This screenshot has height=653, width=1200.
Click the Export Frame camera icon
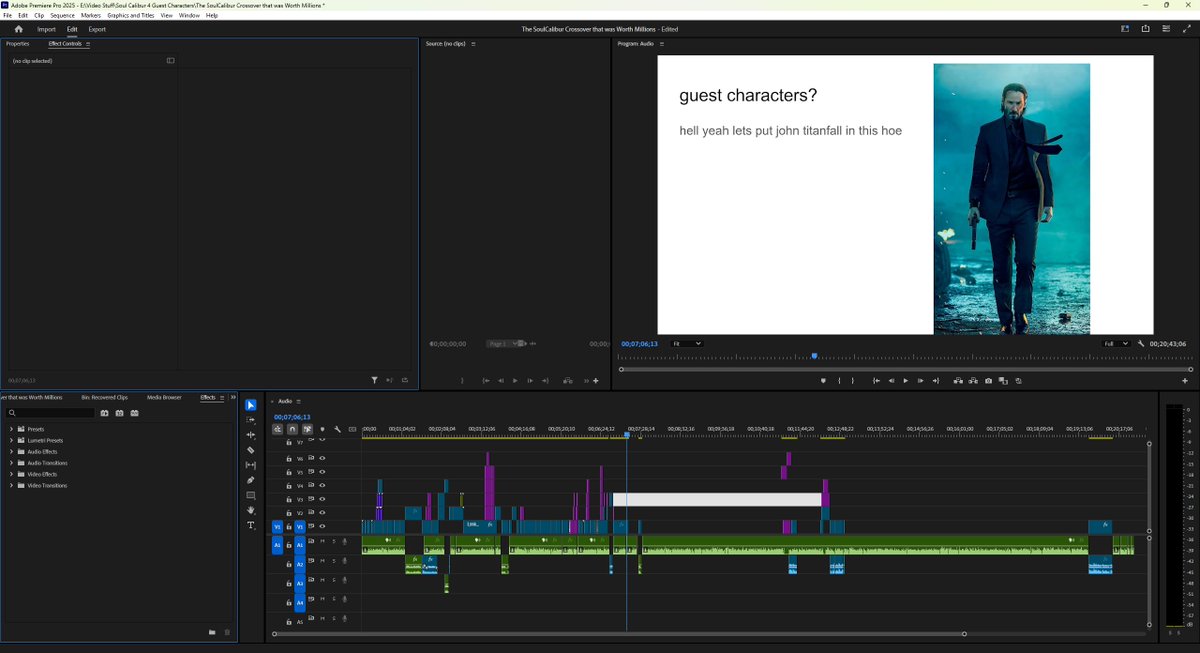pos(988,381)
